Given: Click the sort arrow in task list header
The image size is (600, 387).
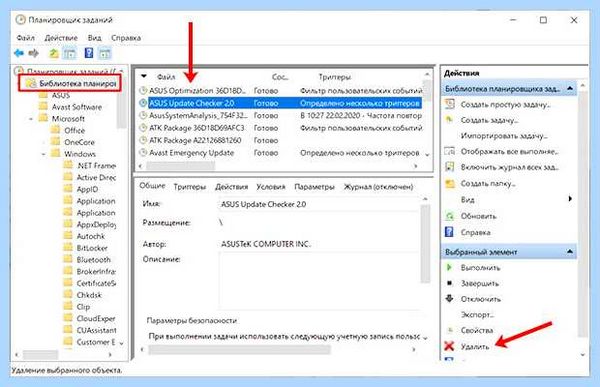Looking at the screenshot, I should 144,76.
